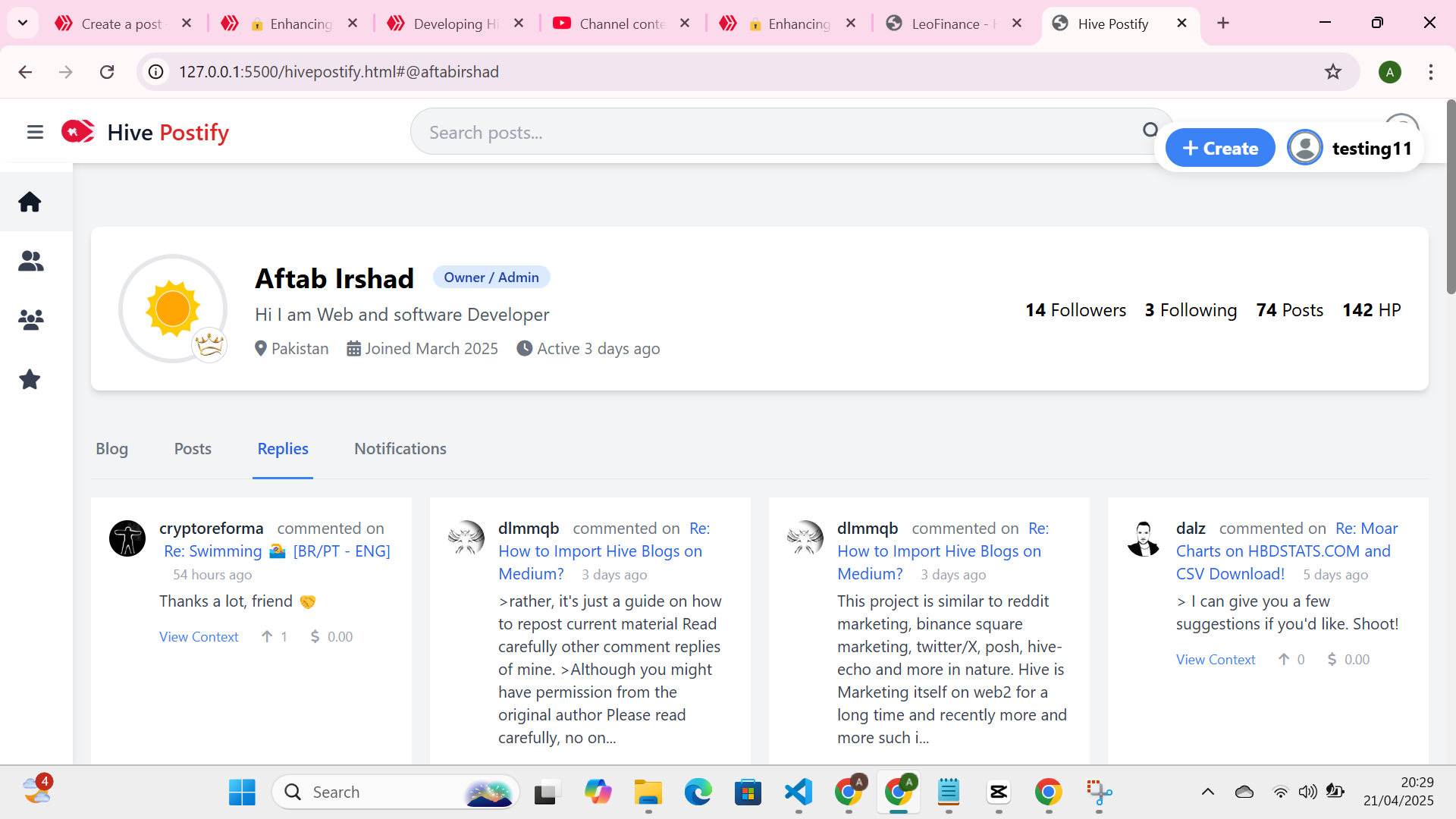Click the Hive Postify logo icon

tap(77, 132)
